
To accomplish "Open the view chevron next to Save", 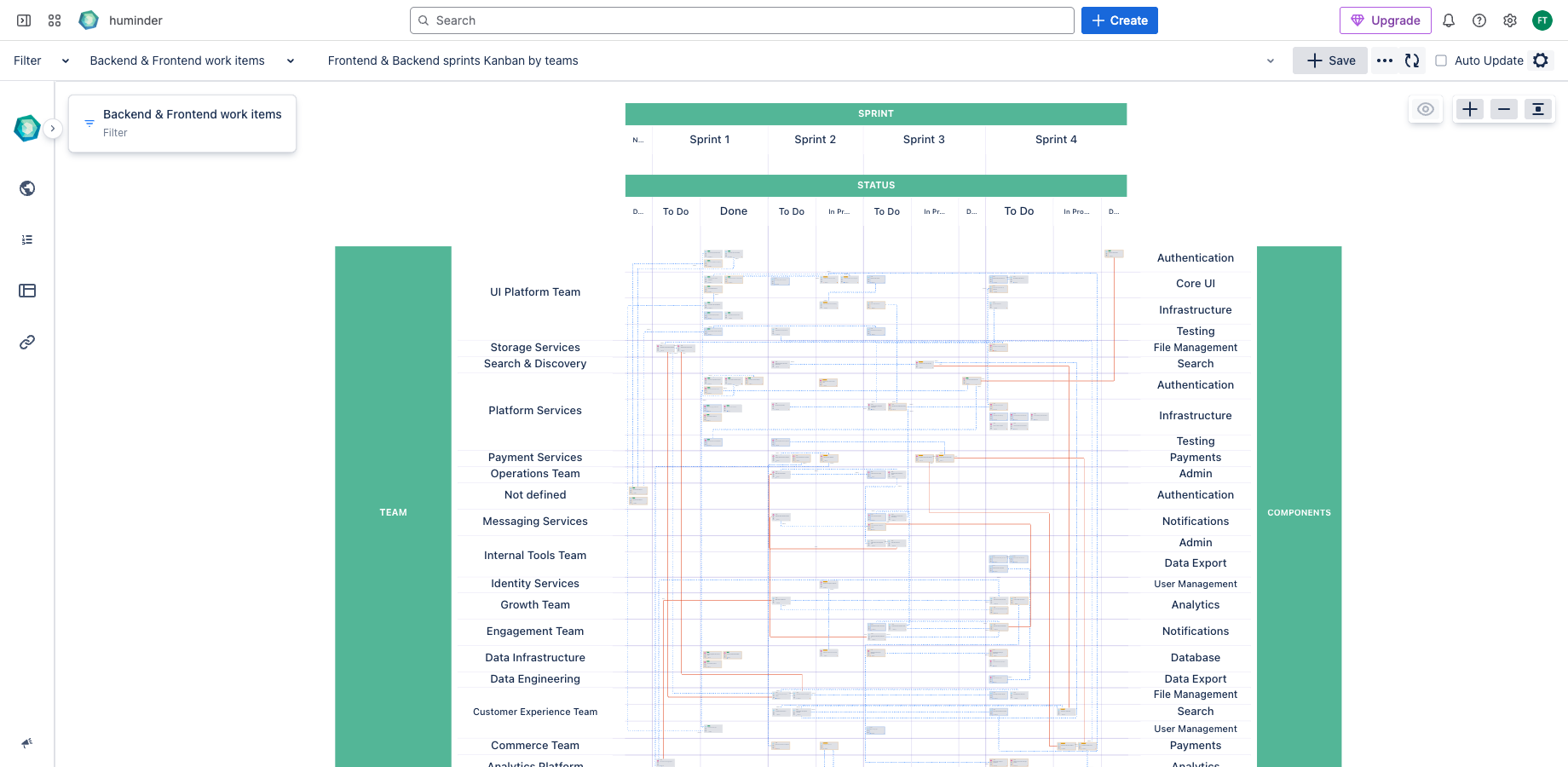I will coord(1271,61).
